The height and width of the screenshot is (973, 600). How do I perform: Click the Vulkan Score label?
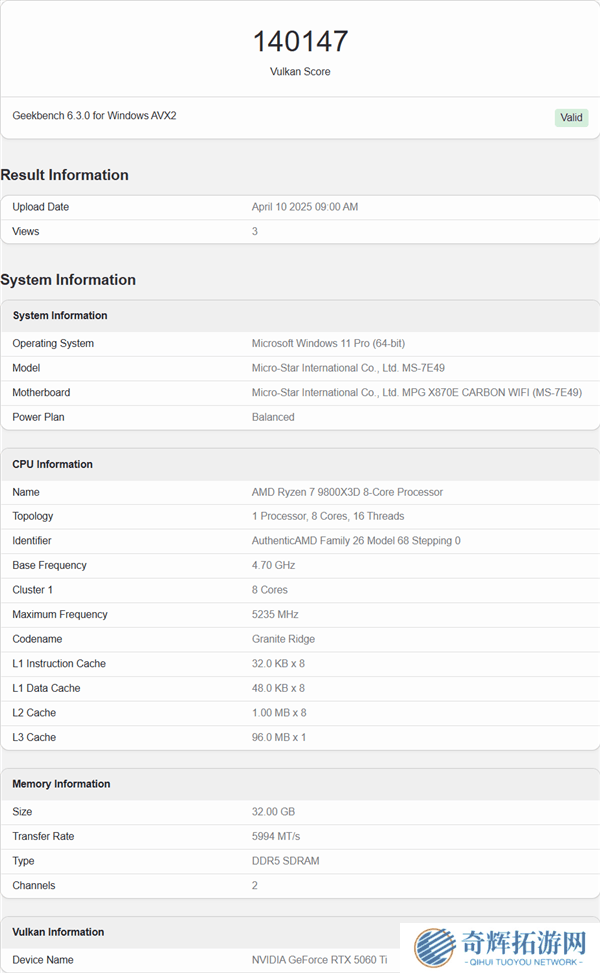tap(300, 72)
